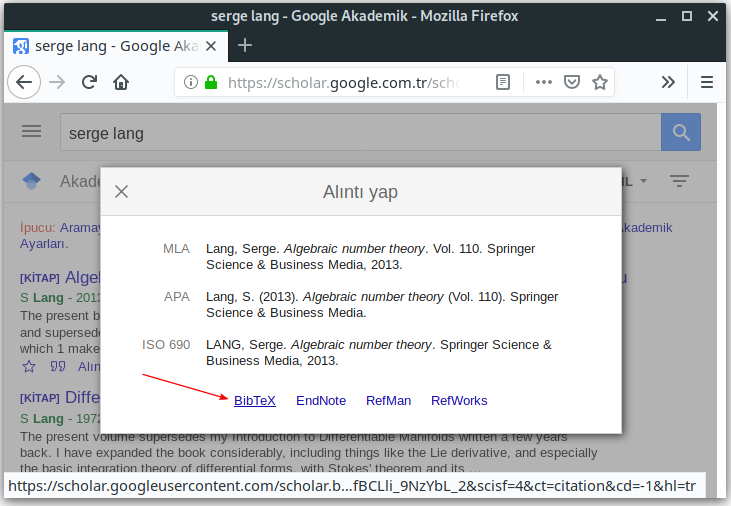Screen dimensions: 731x506
Task: Go back with the browser back arrow
Action: click(x=24, y=83)
